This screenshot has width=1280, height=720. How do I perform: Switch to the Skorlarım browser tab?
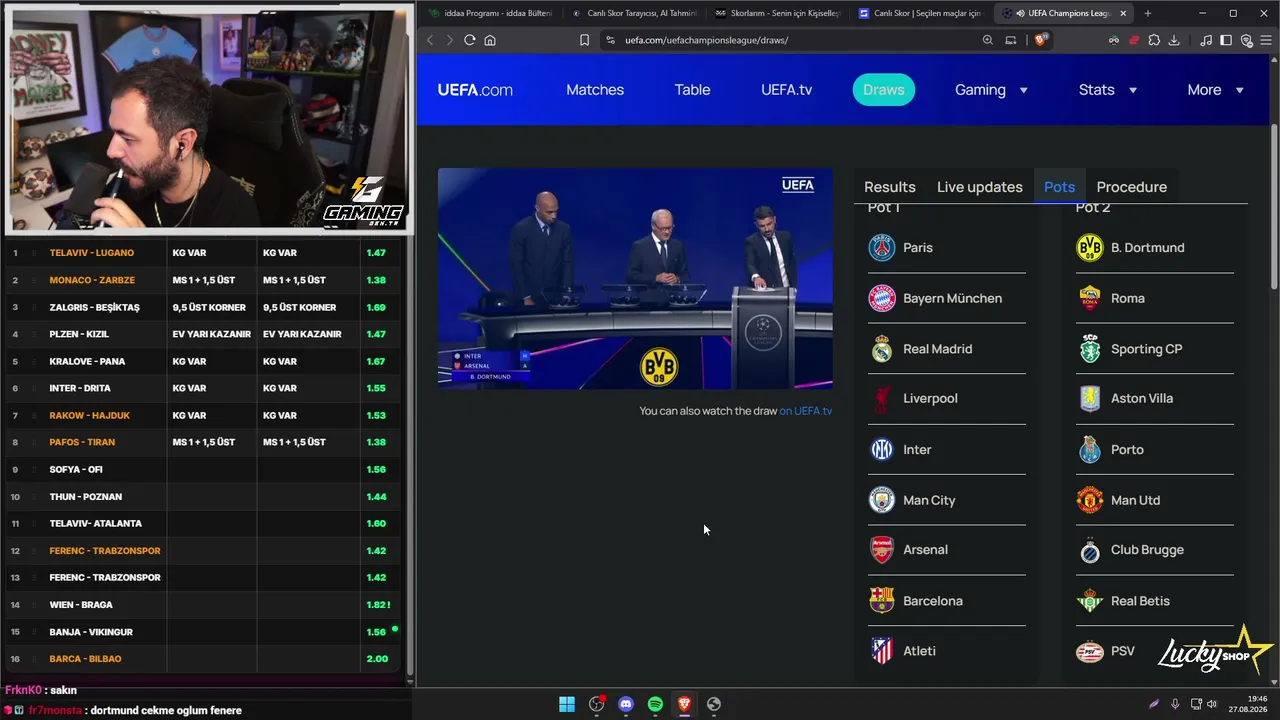pos(778,13)
